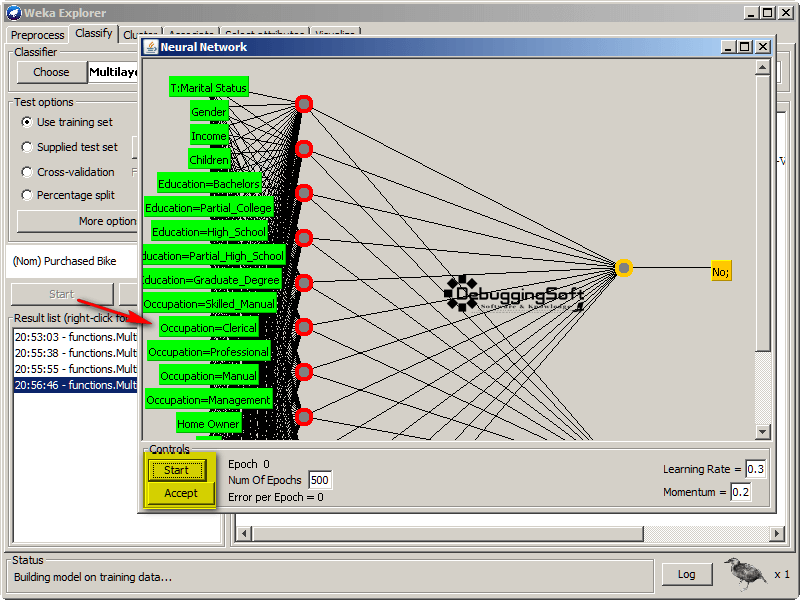
Task: Choose the 'Cross-validation' test option
Action: click(x=27, y=171)
